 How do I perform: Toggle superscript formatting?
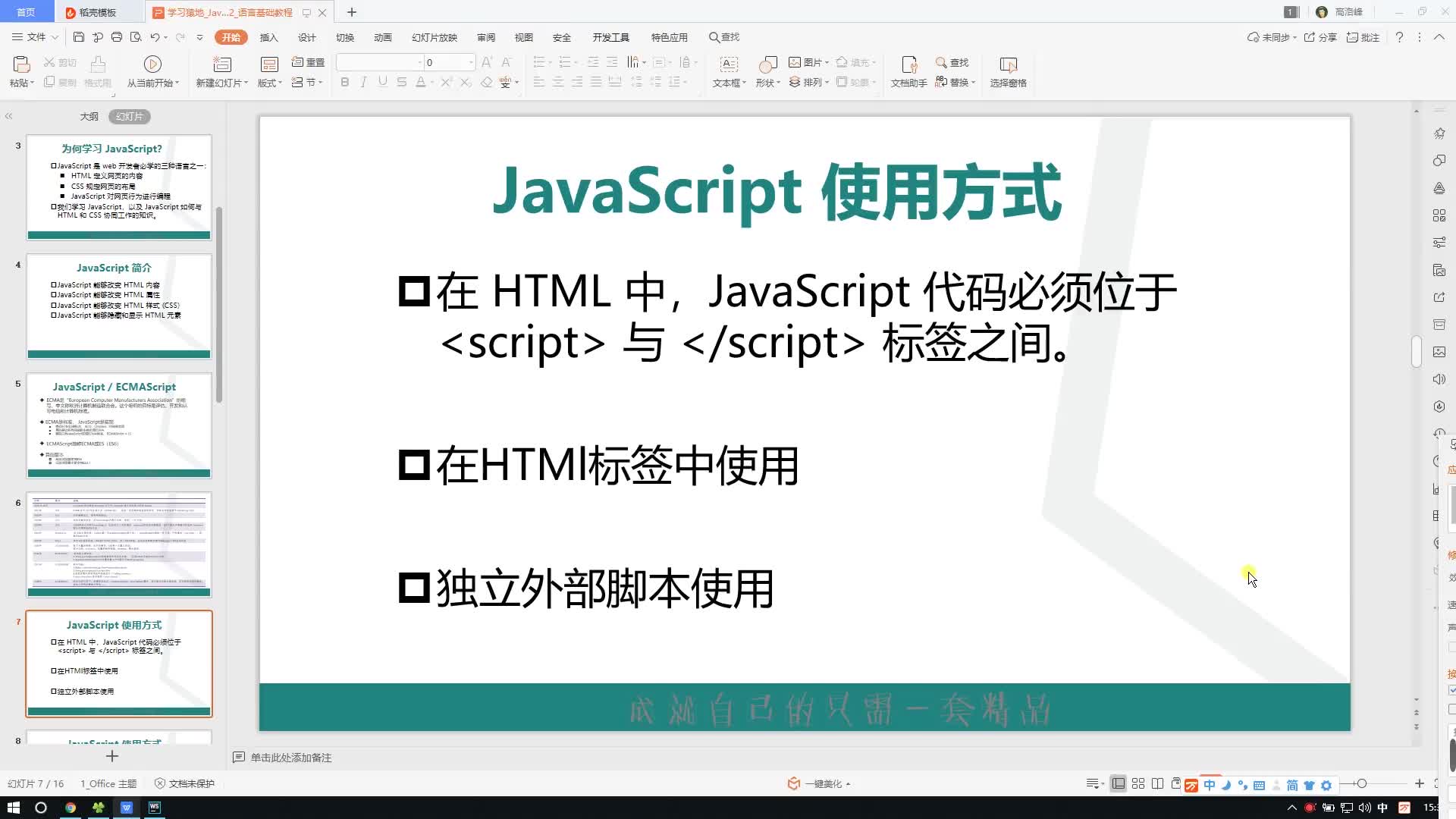[446, 82]
